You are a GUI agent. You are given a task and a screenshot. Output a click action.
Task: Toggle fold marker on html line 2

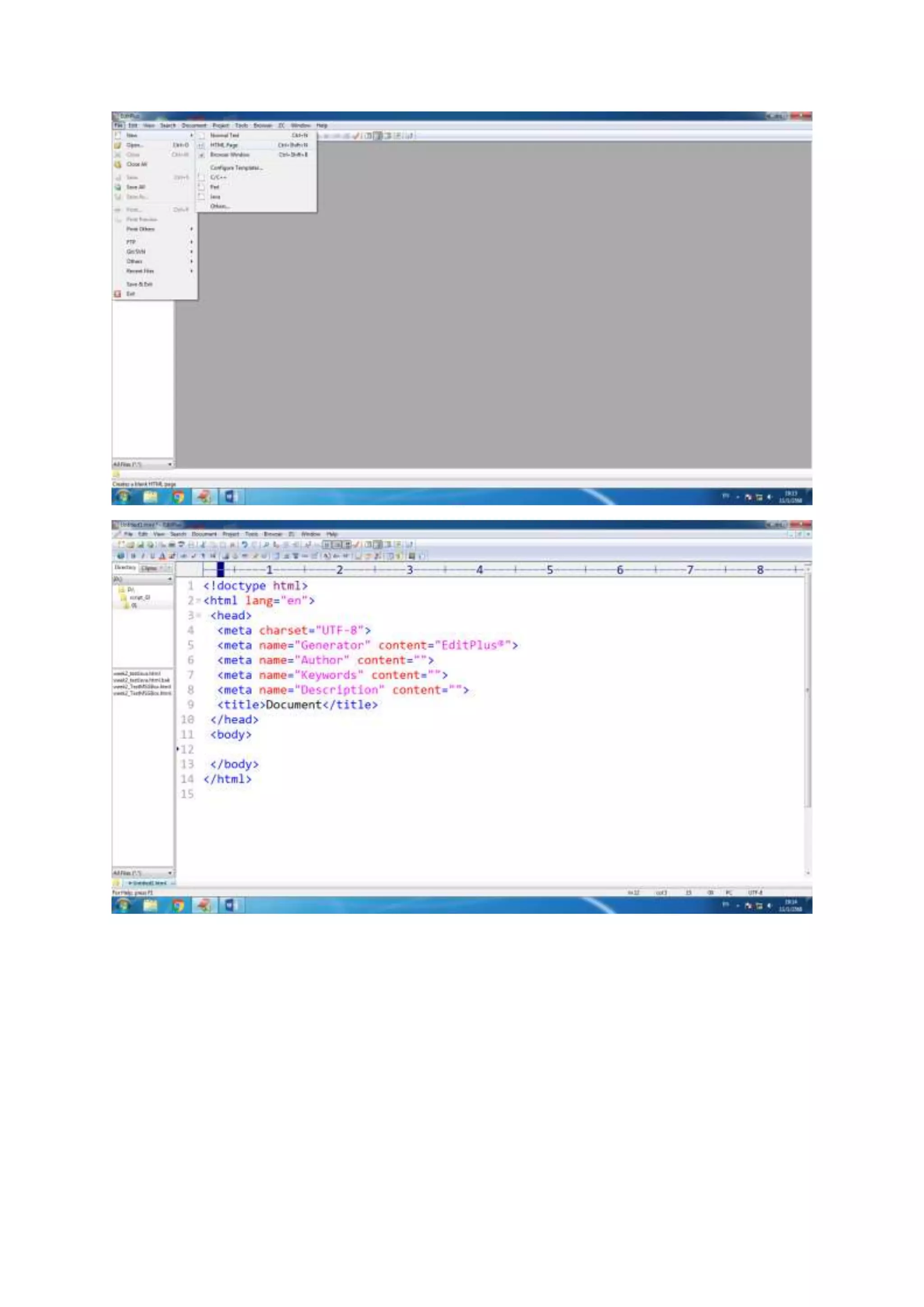pyautogui.click(x=198, y=601)
